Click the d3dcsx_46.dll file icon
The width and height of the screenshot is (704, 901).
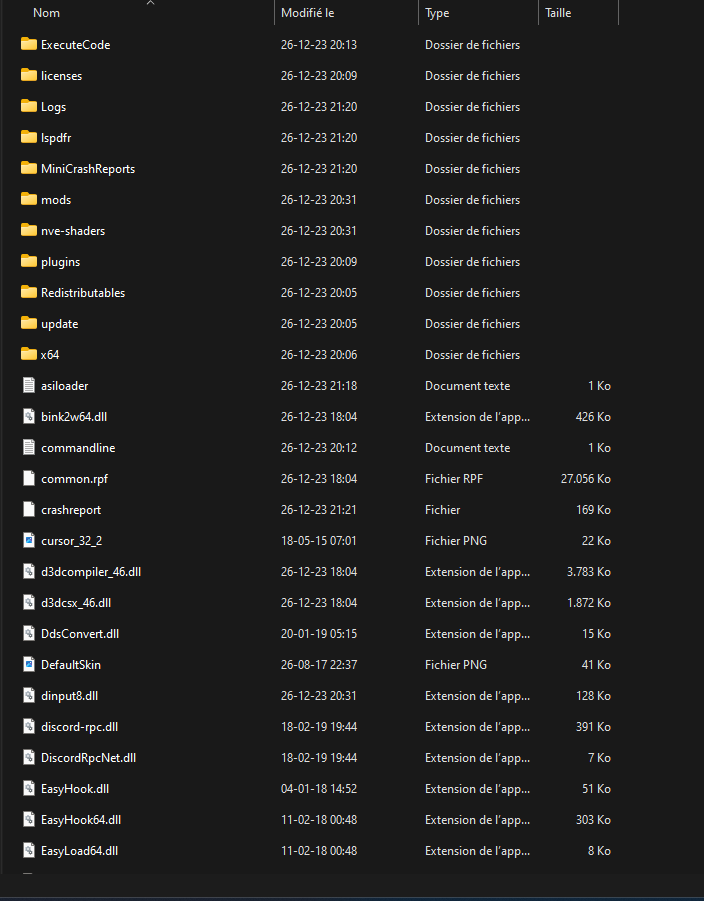click(x=29, y=603)
